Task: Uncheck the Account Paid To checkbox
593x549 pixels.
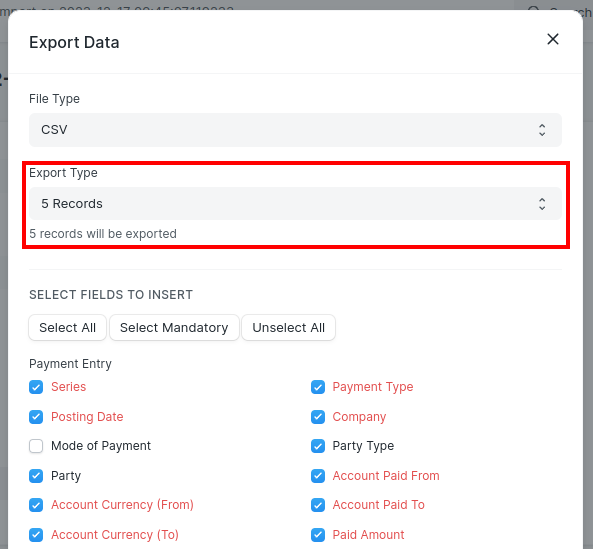Action: click(318, 505)
